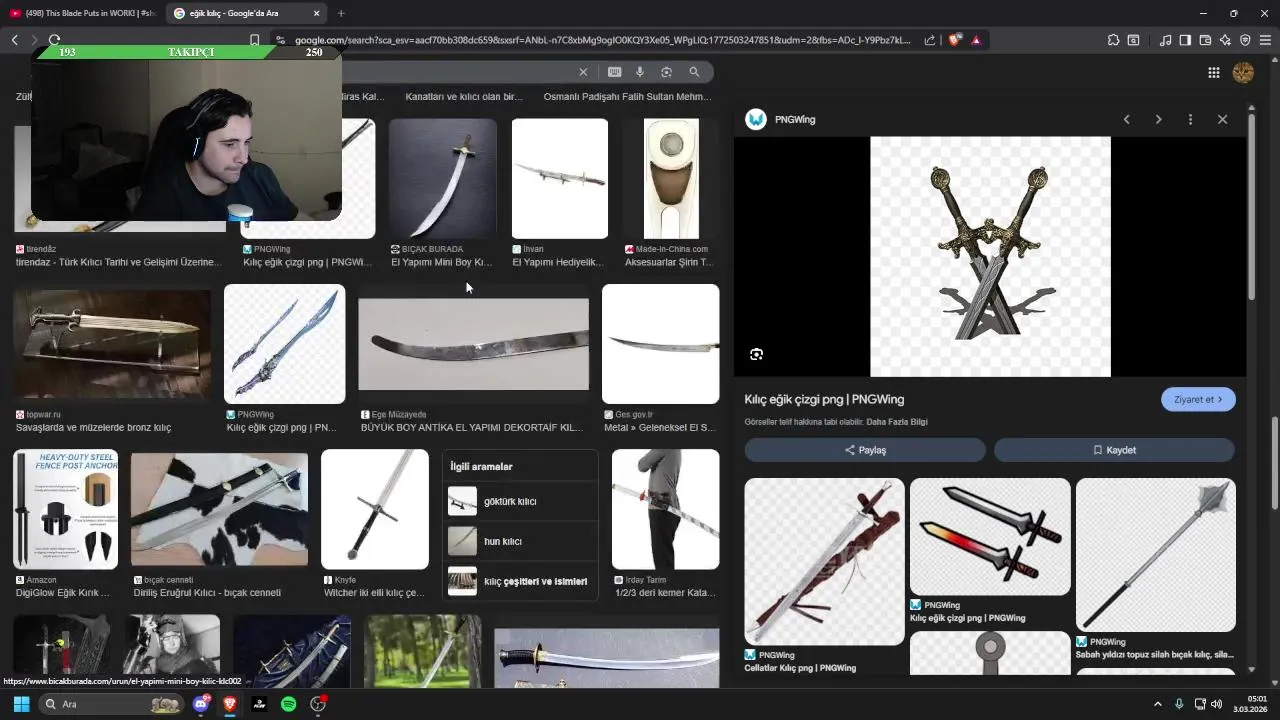The height and width of the screenshot is (720, 1280).
Task: Search inside image with Lens overlay icon
Action: (756, 354)
